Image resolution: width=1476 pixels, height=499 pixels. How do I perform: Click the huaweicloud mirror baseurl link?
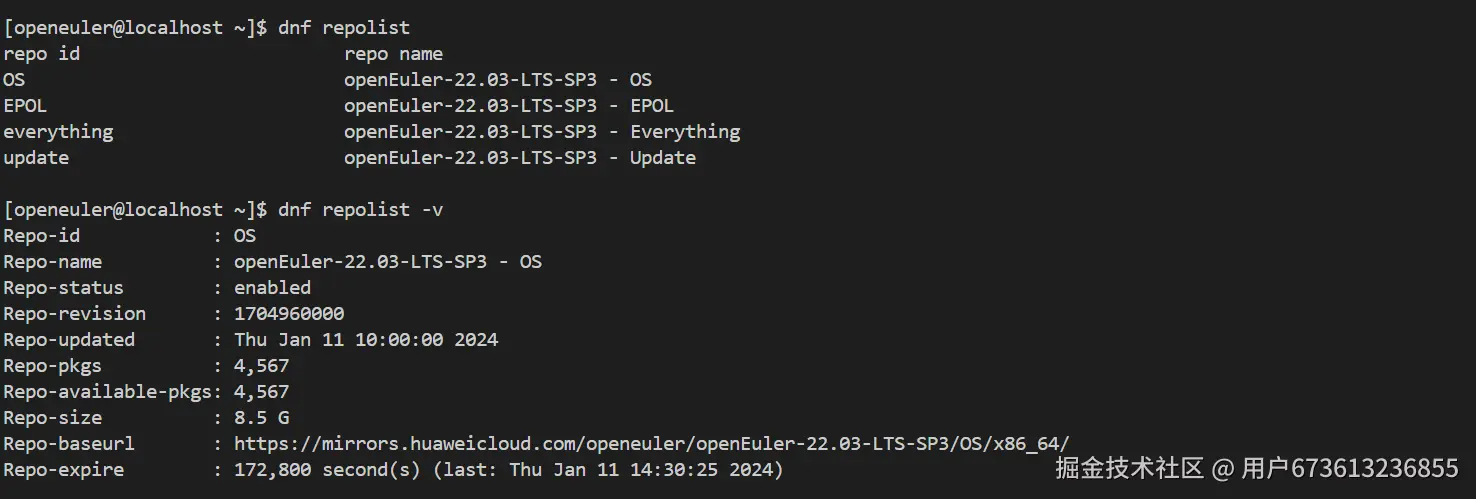(x=651, y=443)
